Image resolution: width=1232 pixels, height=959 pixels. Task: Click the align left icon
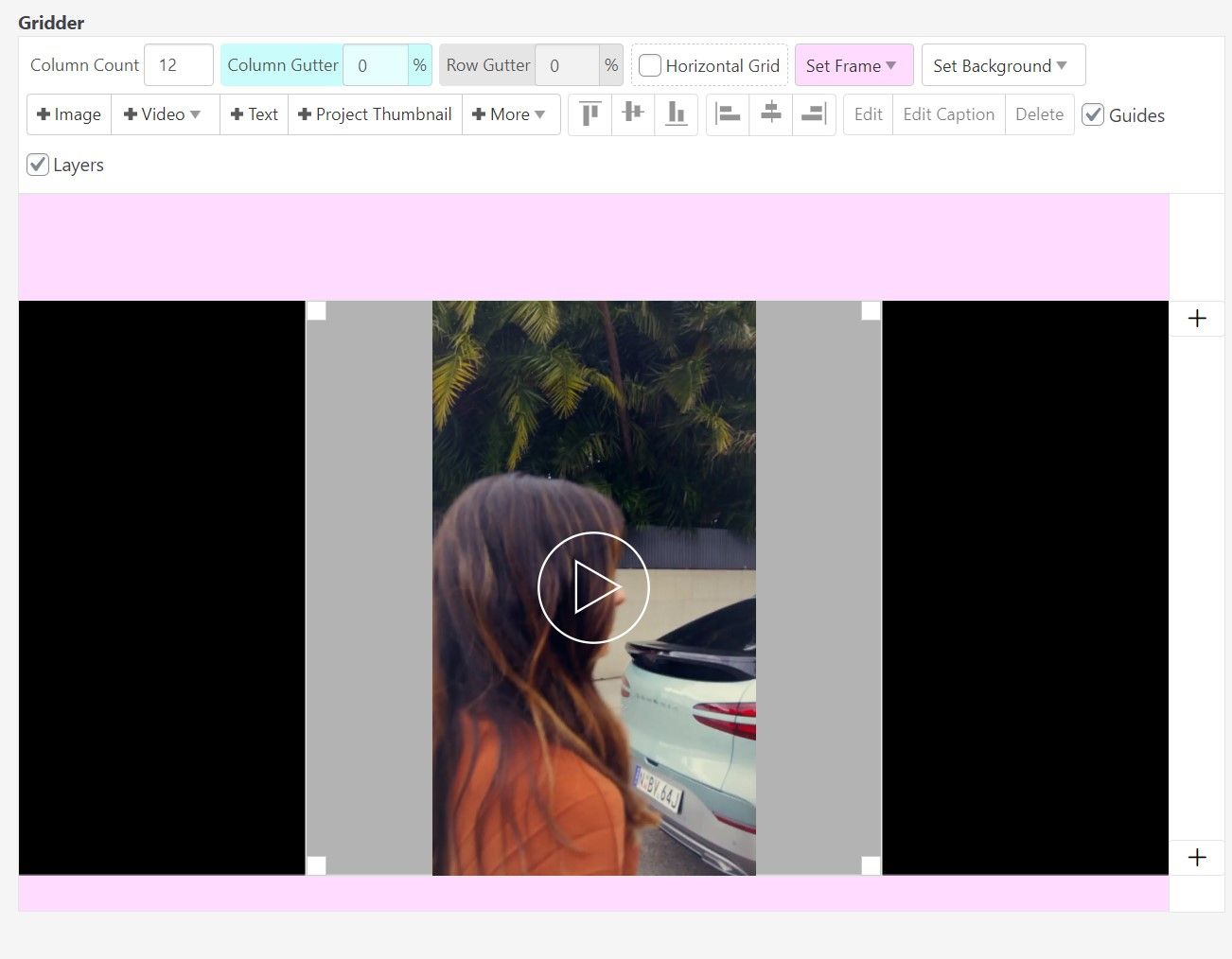pos(728,114)
